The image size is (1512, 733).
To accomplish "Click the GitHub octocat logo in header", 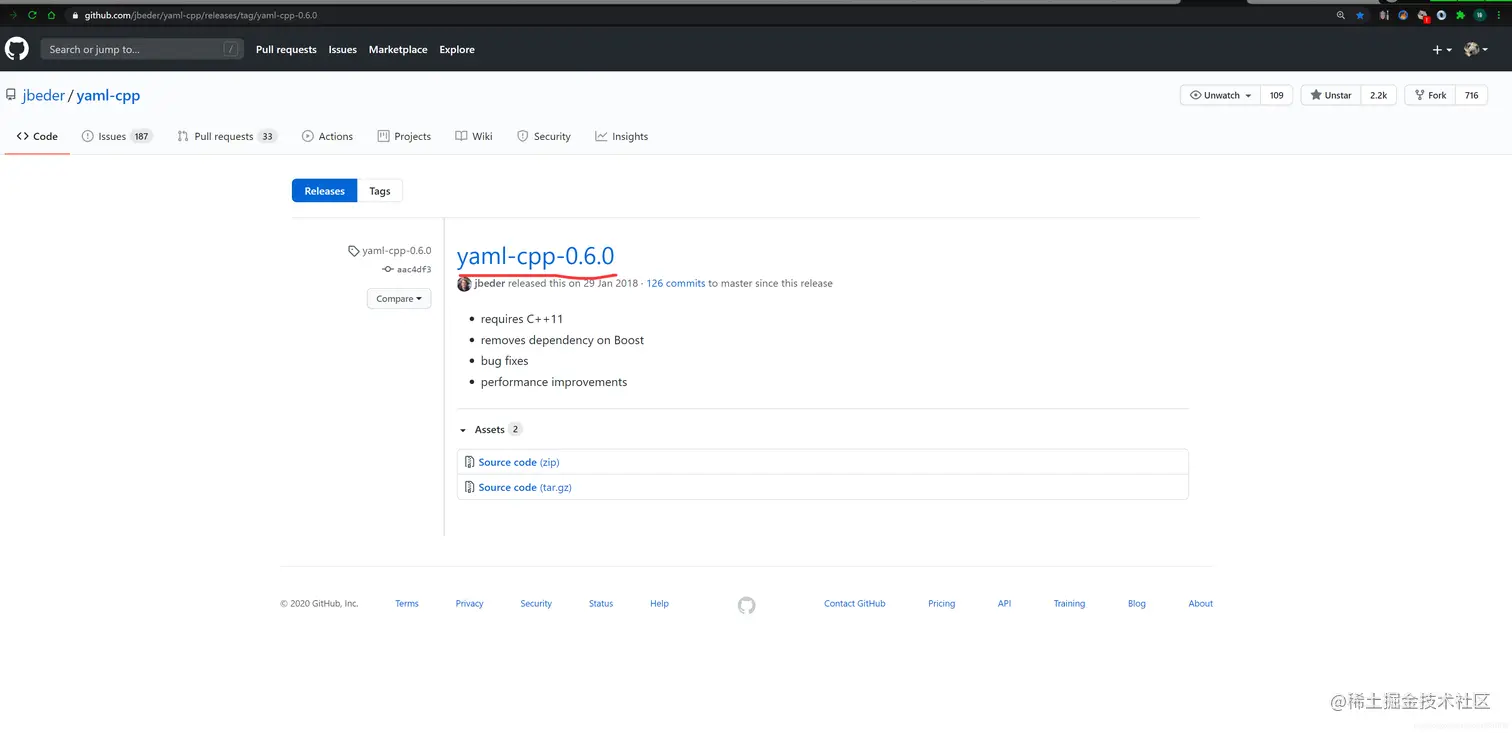I will pos(17,49).
